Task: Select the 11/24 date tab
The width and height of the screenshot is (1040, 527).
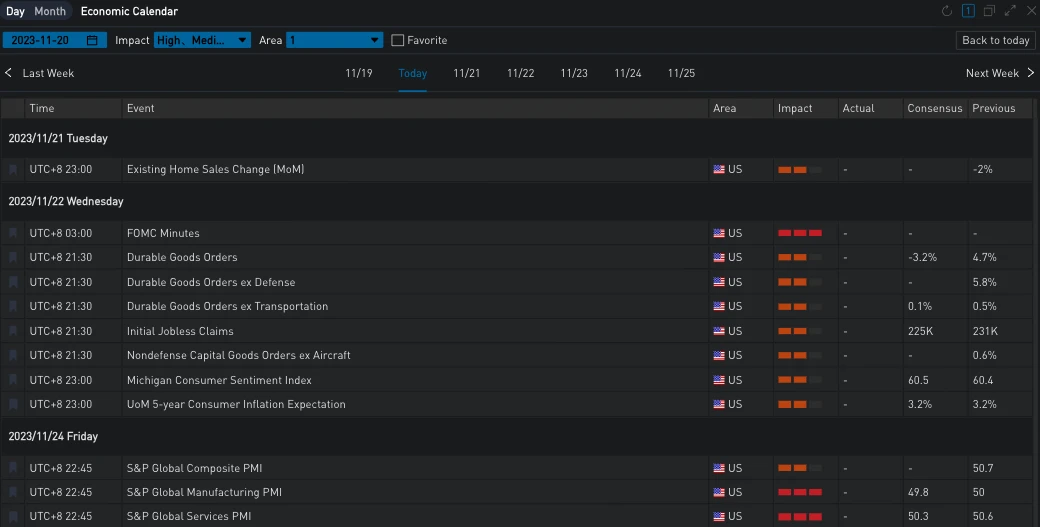Action: tap(627, 73)
